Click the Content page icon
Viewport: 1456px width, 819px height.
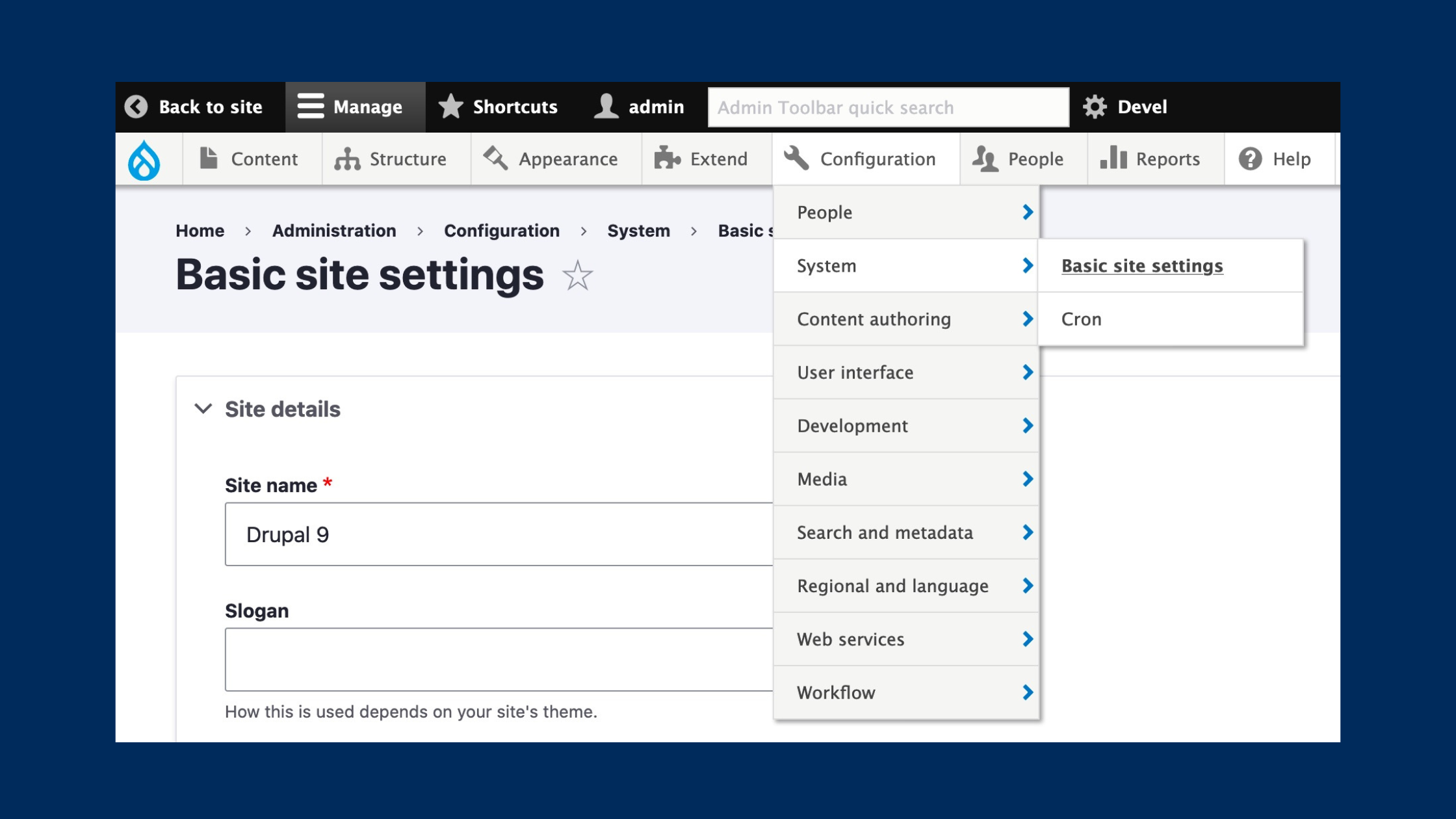[x=208, y=158]
